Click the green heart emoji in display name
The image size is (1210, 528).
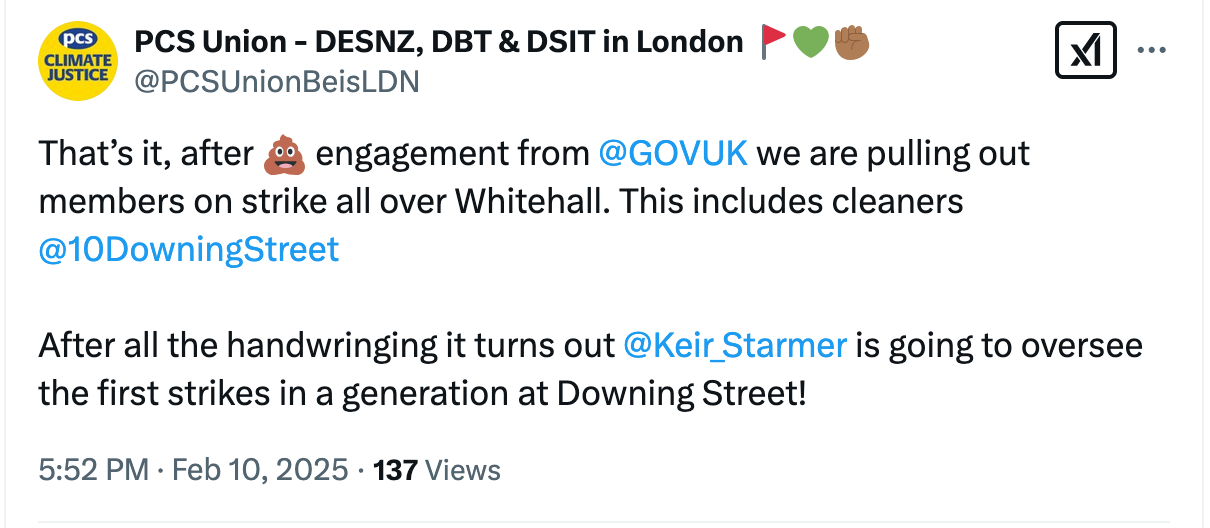(x=809, y=41)
